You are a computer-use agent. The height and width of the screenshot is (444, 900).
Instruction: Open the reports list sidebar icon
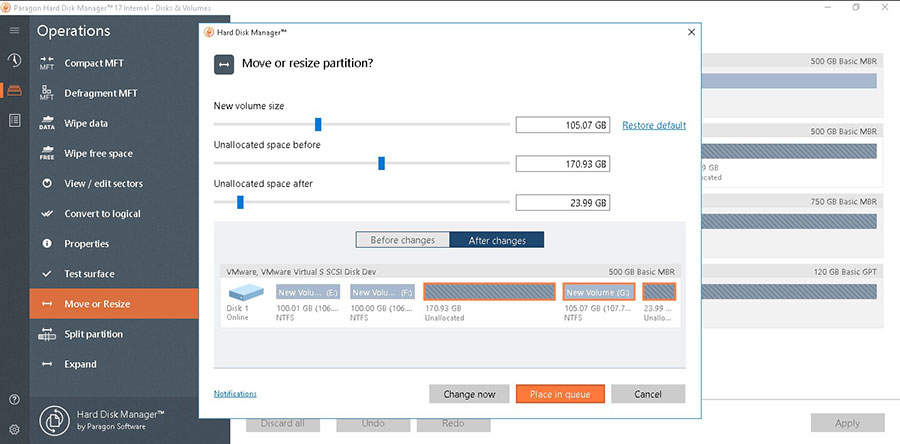pos(14,120)
